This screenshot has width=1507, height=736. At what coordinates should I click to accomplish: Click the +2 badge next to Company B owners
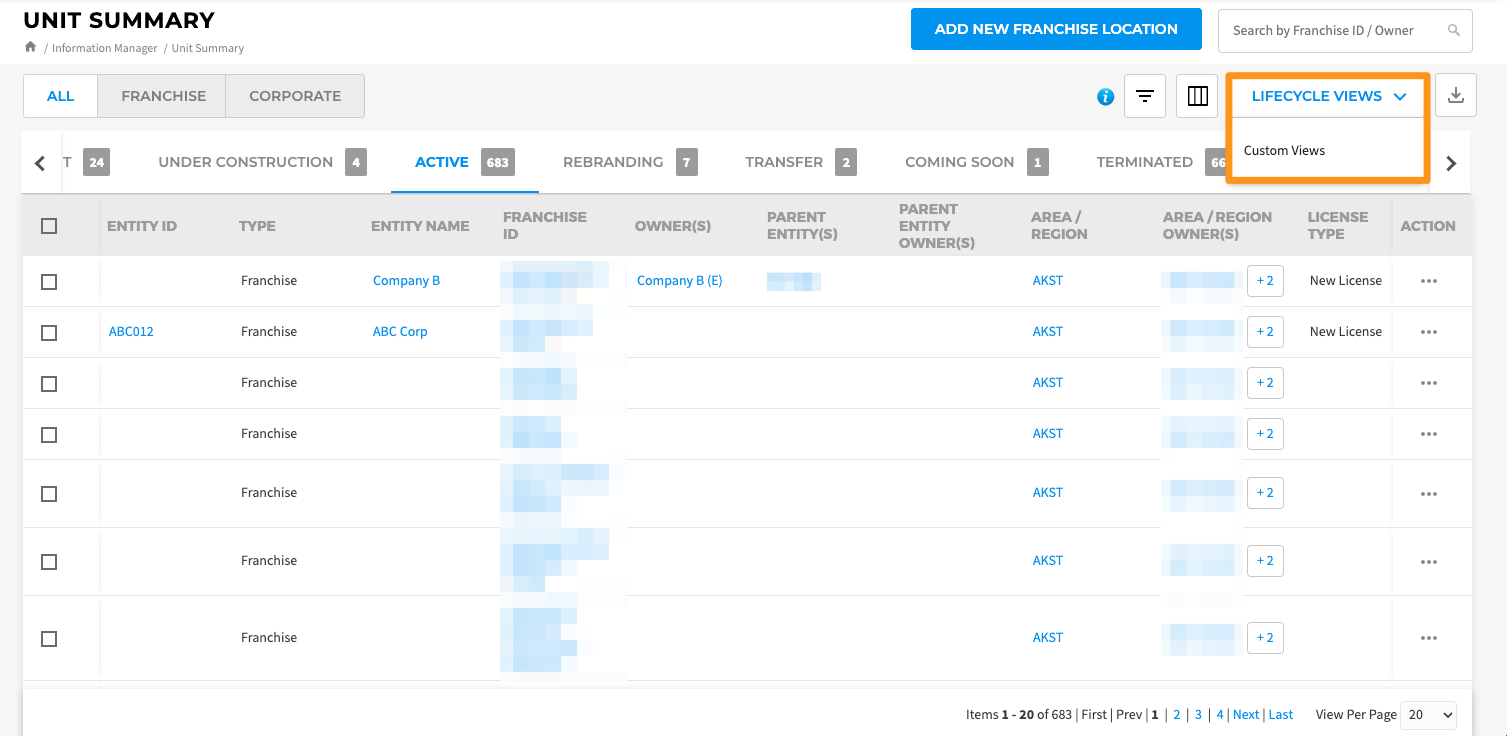coord(1264,281)
